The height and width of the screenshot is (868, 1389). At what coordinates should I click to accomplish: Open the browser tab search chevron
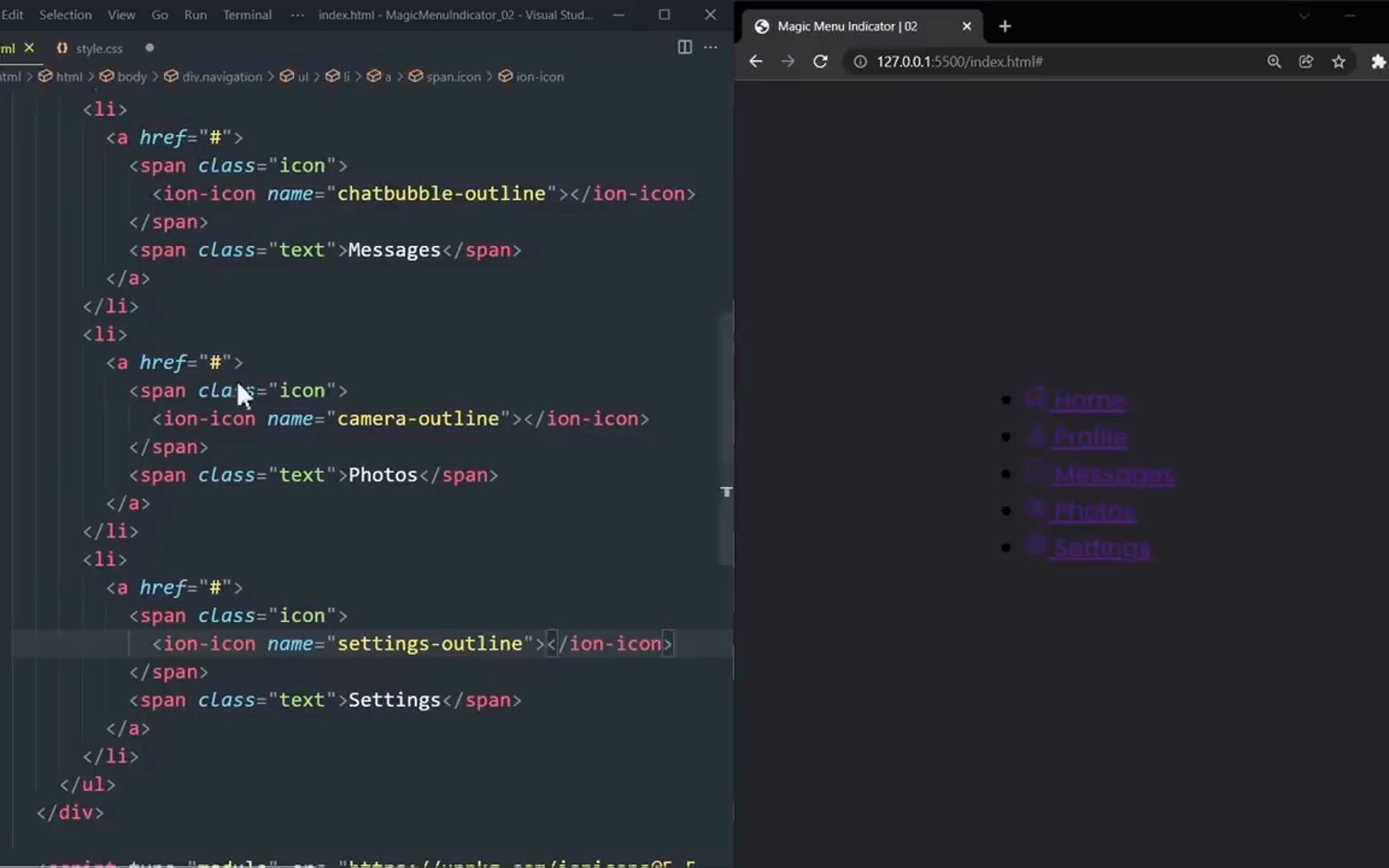1304,16
